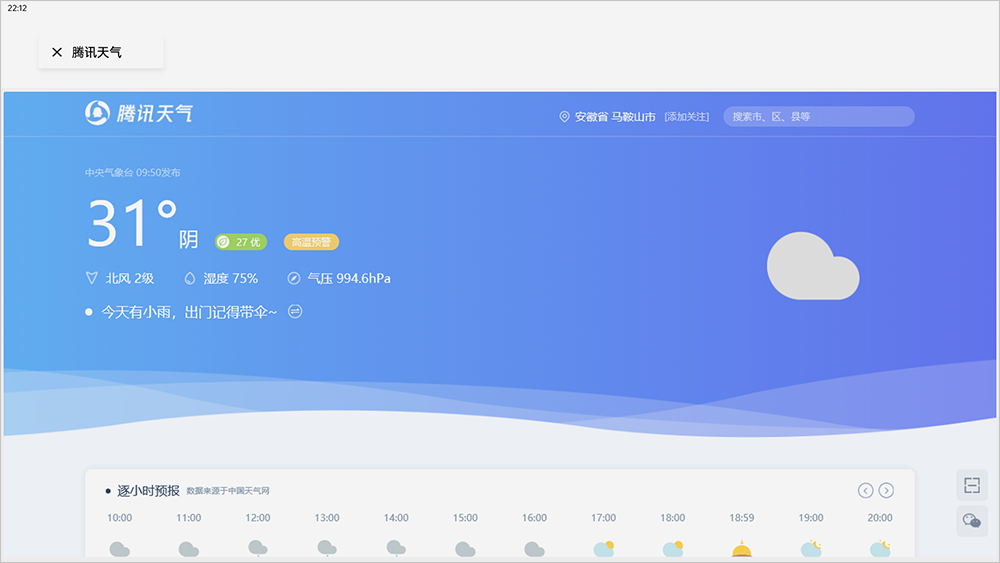Screen dimensions: 1000x563
Task: Click the 气压 994.6hPa text
Action: tap(349, 278)
